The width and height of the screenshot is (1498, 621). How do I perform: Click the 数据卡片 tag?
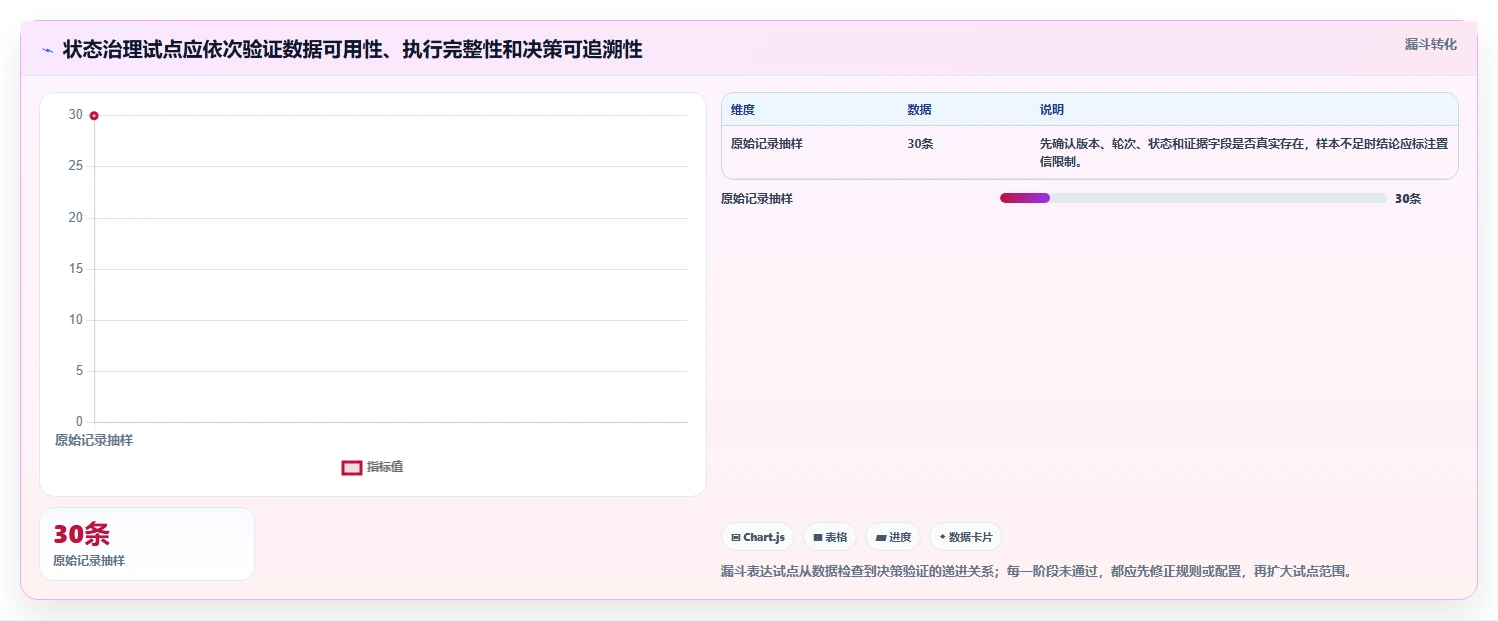pyautogui.click(x=966, y=537)
